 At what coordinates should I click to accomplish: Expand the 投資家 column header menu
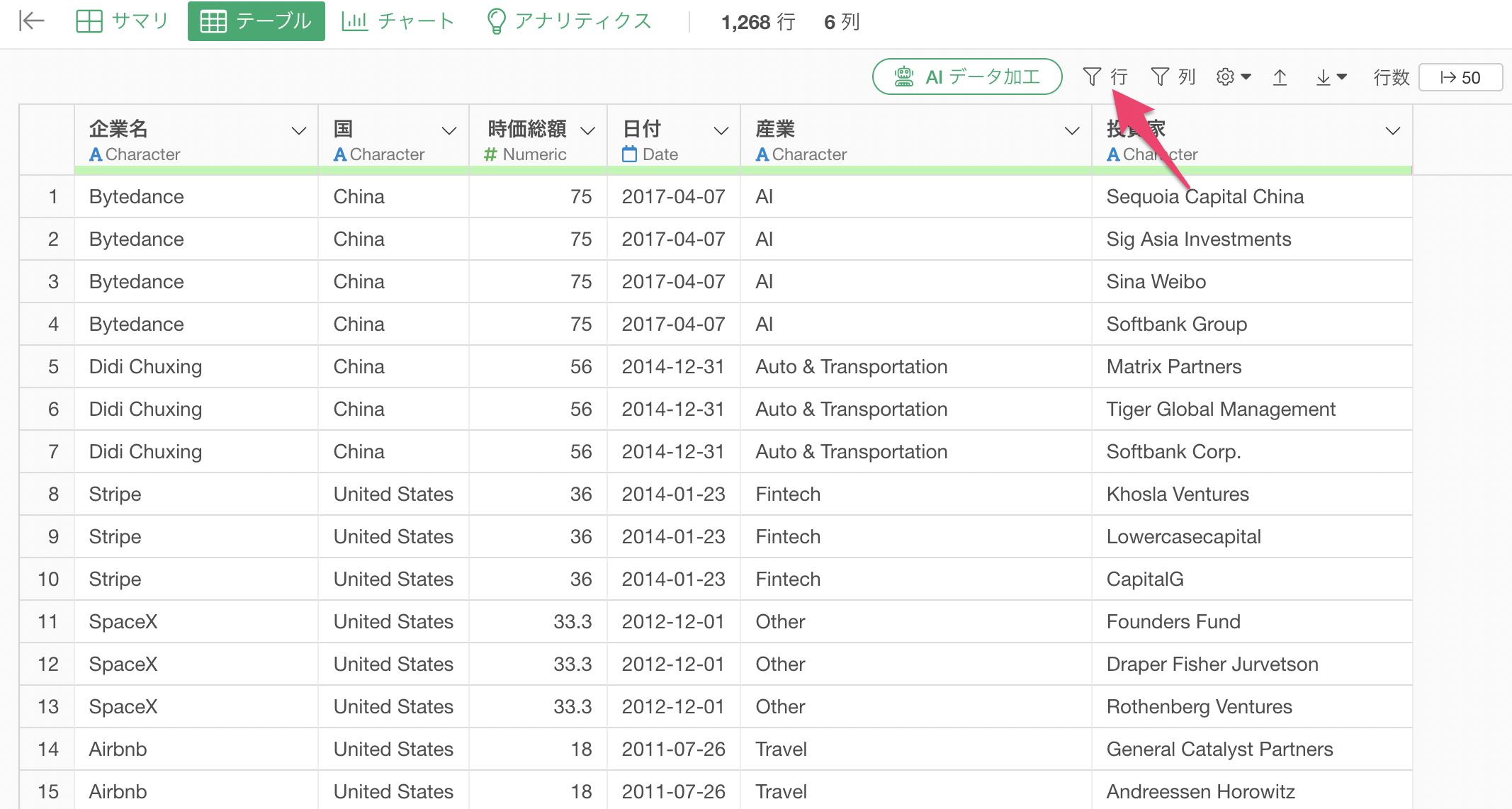coord(1393,130)
